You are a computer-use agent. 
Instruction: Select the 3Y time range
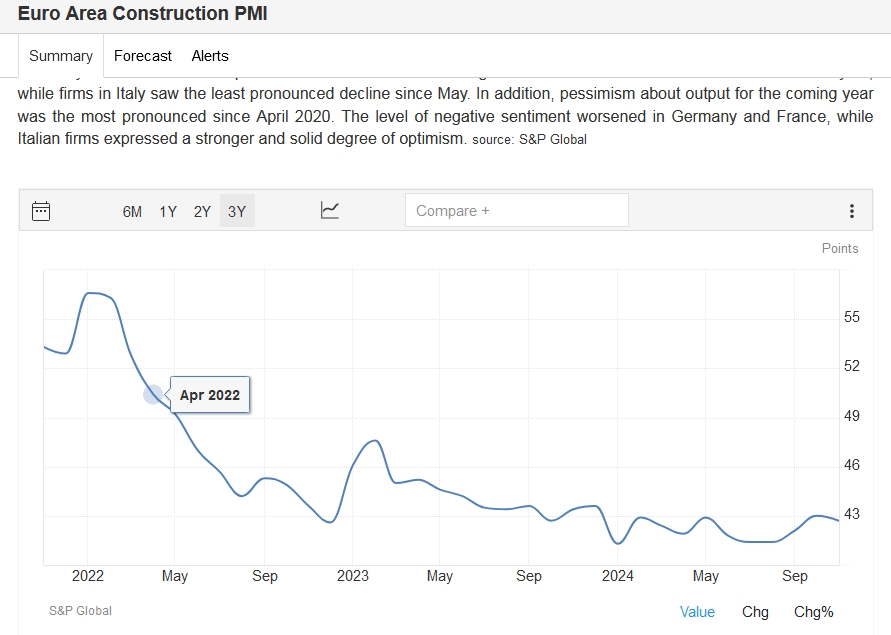[x=237, y=211]
